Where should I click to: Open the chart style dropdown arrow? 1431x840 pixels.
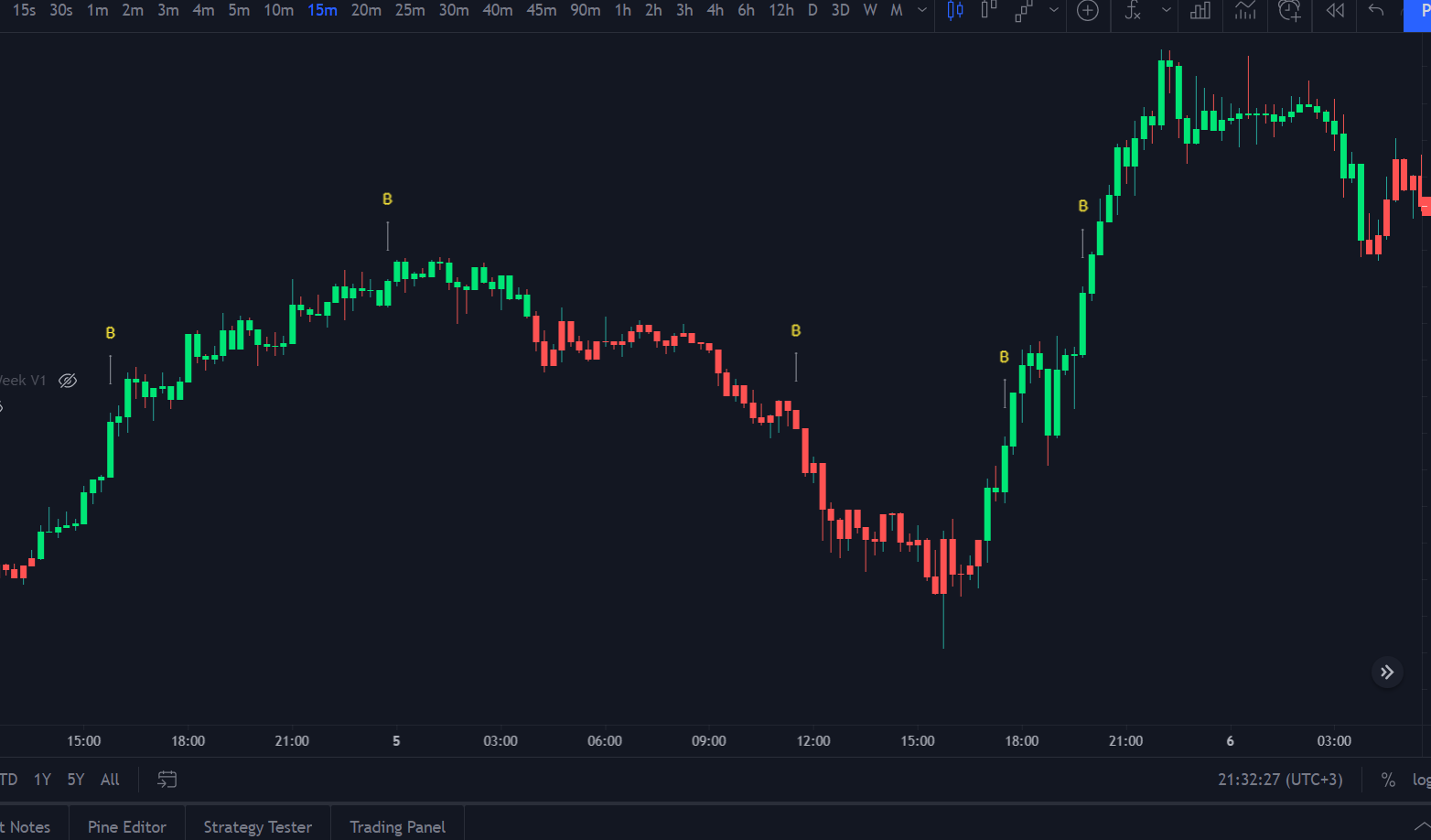1054,11
